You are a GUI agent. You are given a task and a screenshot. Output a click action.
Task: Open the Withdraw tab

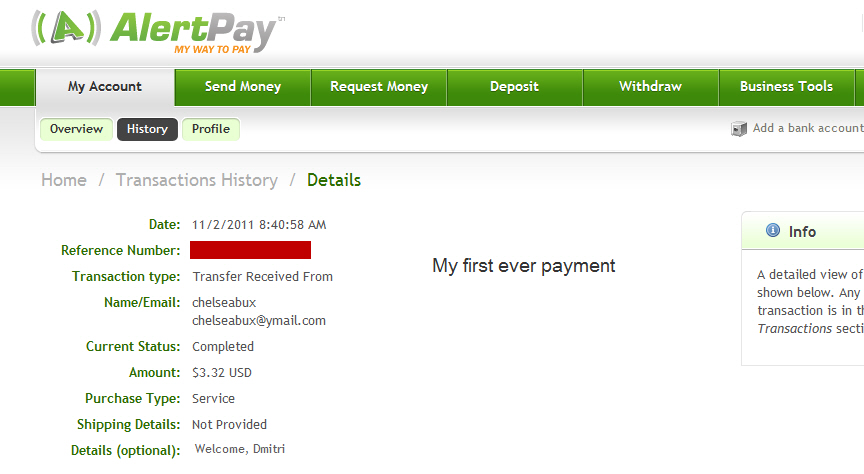click(651, 87)
